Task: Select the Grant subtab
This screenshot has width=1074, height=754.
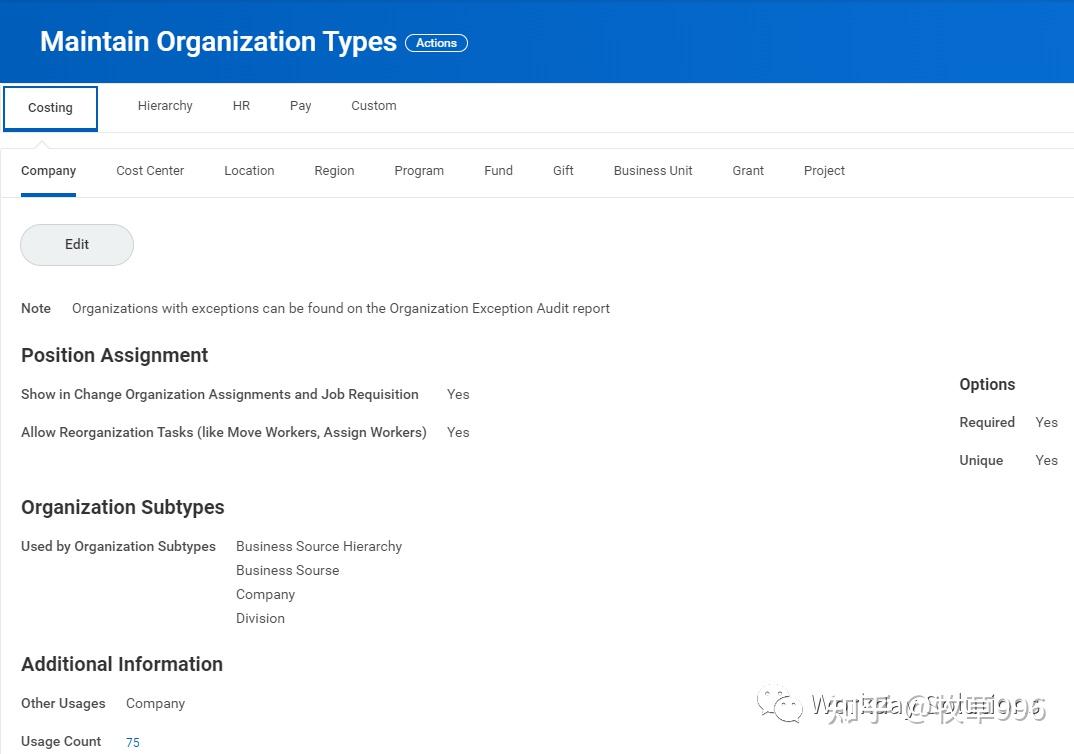Action: (x=747, y=170)
